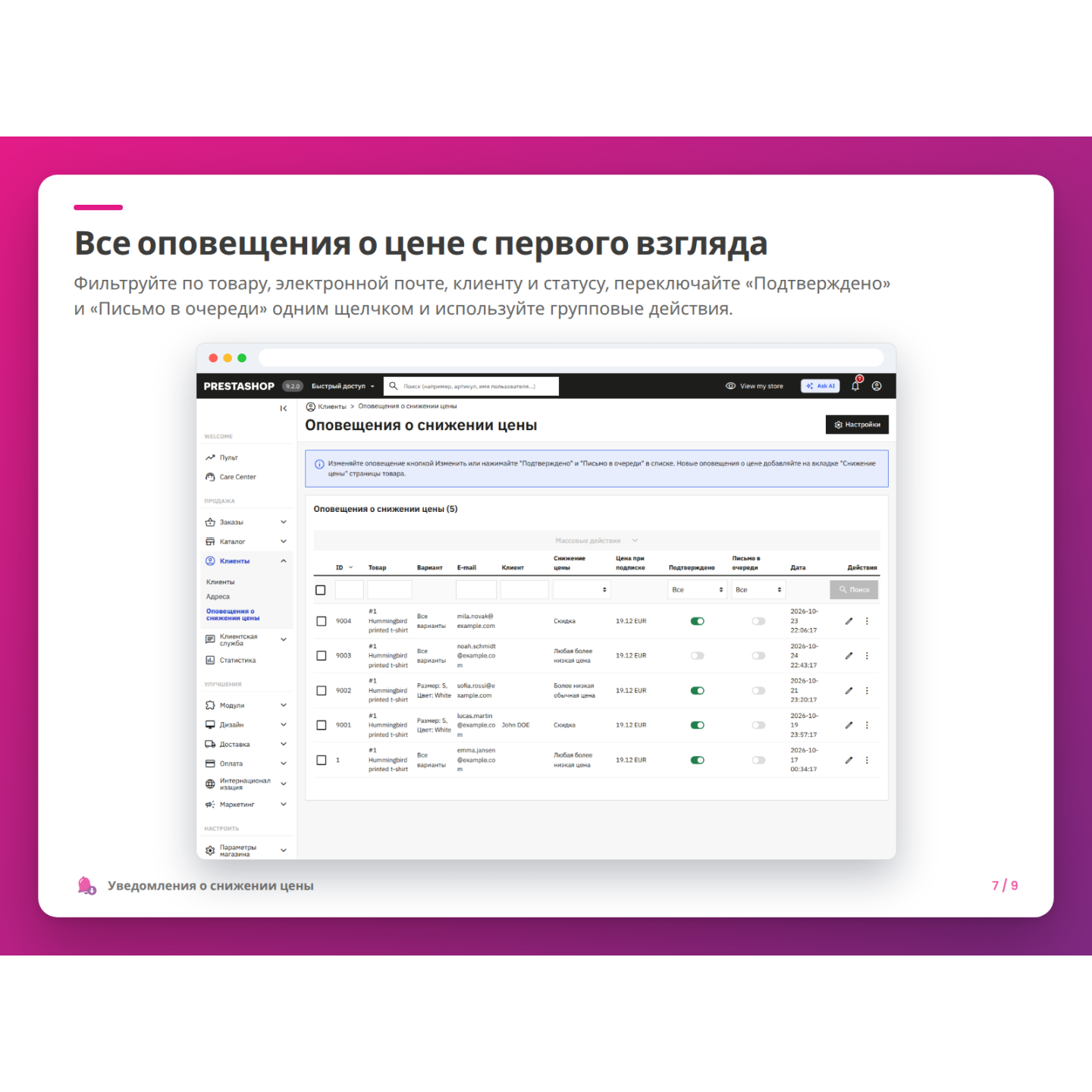Click the View my store eye icon
The width and height of the screenshot is (1092, 1092).
point(730,386)
